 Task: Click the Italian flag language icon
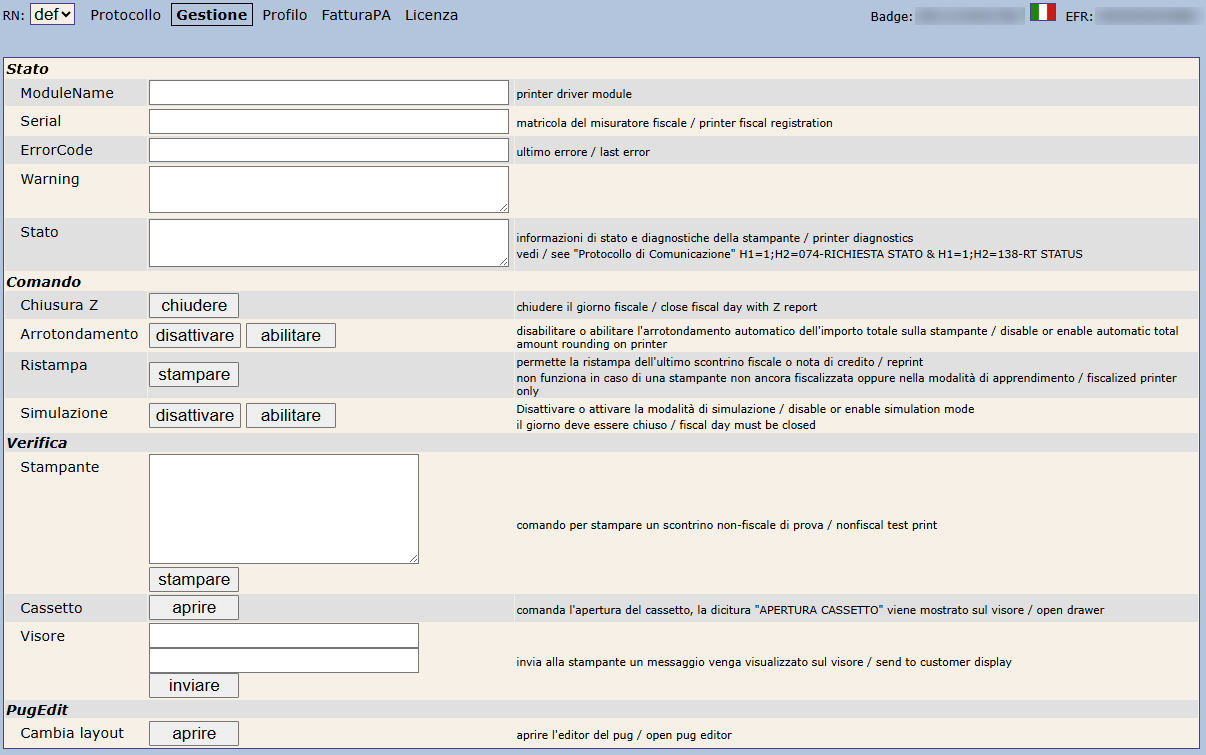tap(1042, 13)
